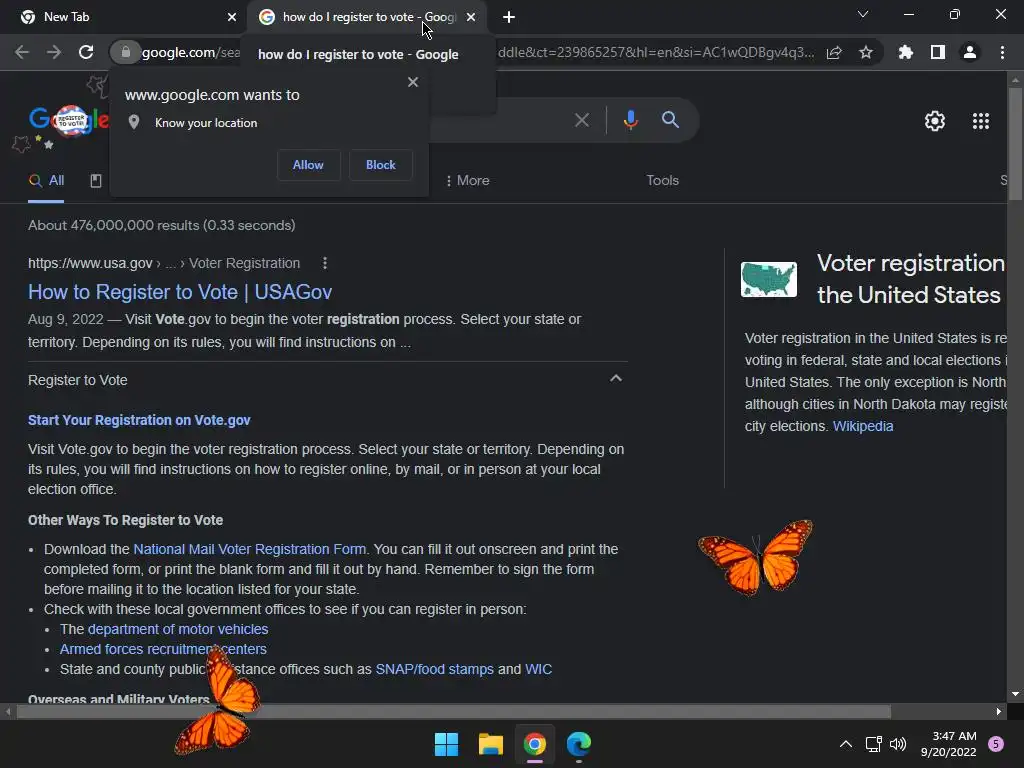1024x768 pixels.
Task: Dismiss the location permission popup
Action: [x=413, y=82]
